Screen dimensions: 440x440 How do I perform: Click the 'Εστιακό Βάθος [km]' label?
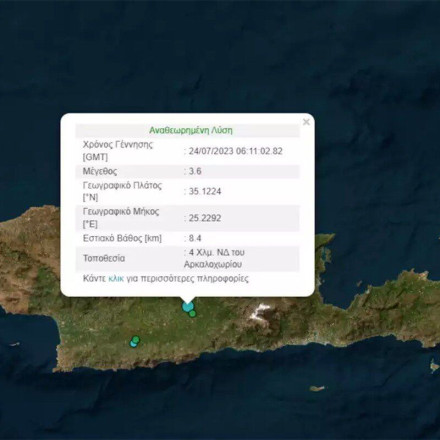point(122,238)
